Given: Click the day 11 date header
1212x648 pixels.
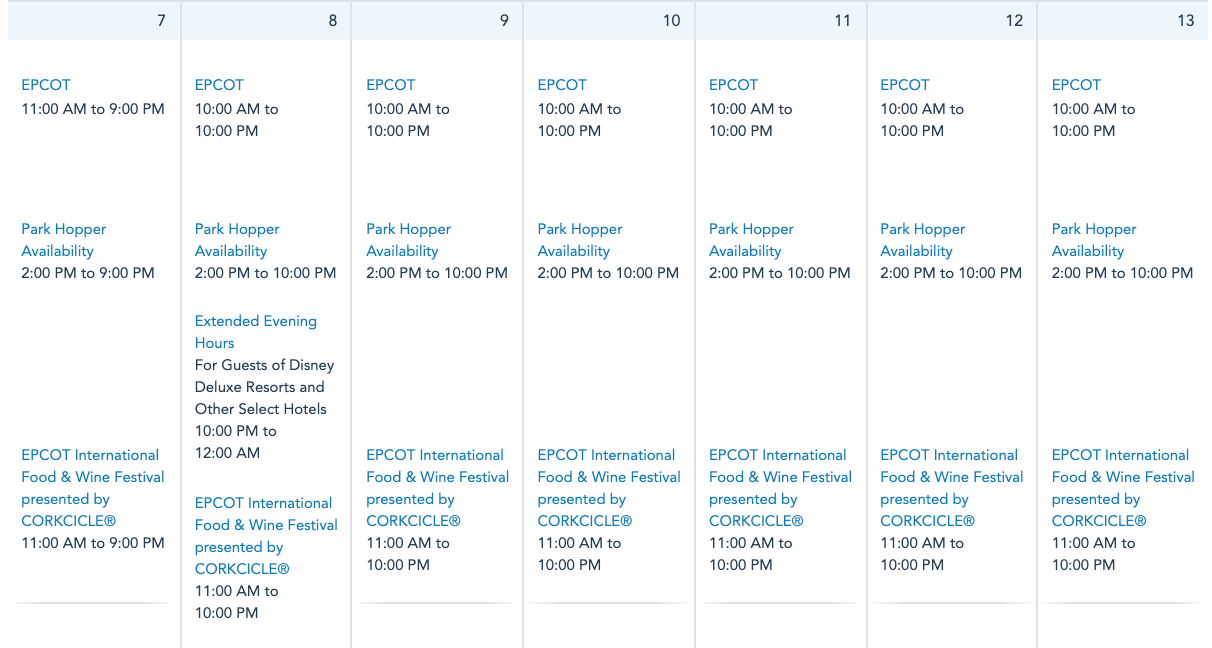Looking at the screenshot, I should [842, 21].
